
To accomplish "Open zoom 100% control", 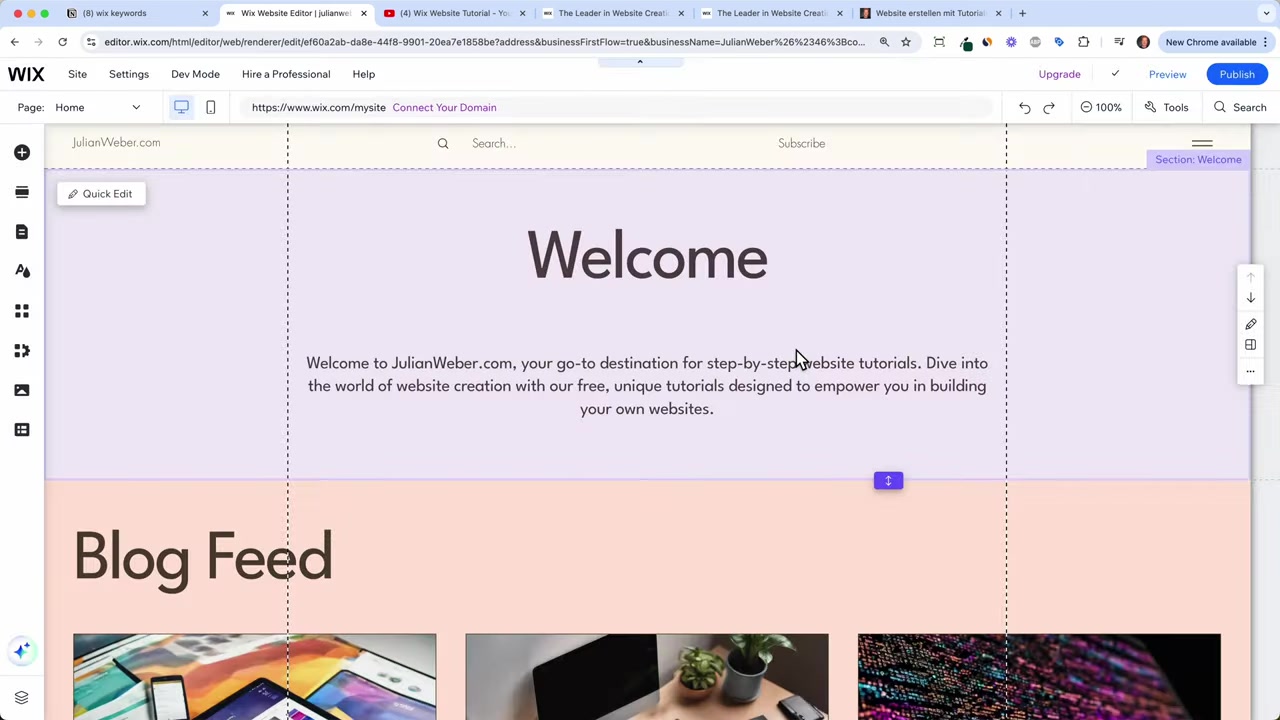I will point(1101,107).
